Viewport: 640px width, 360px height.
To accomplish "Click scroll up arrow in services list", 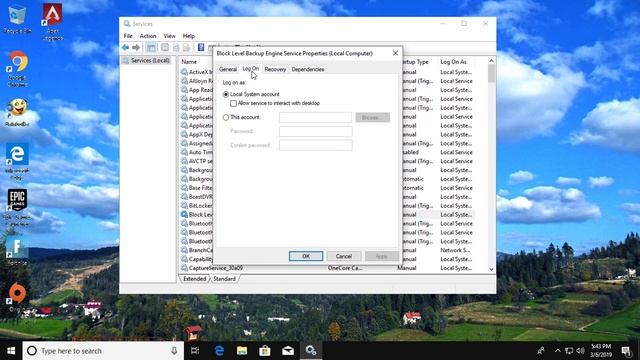I will pos(491,61).
